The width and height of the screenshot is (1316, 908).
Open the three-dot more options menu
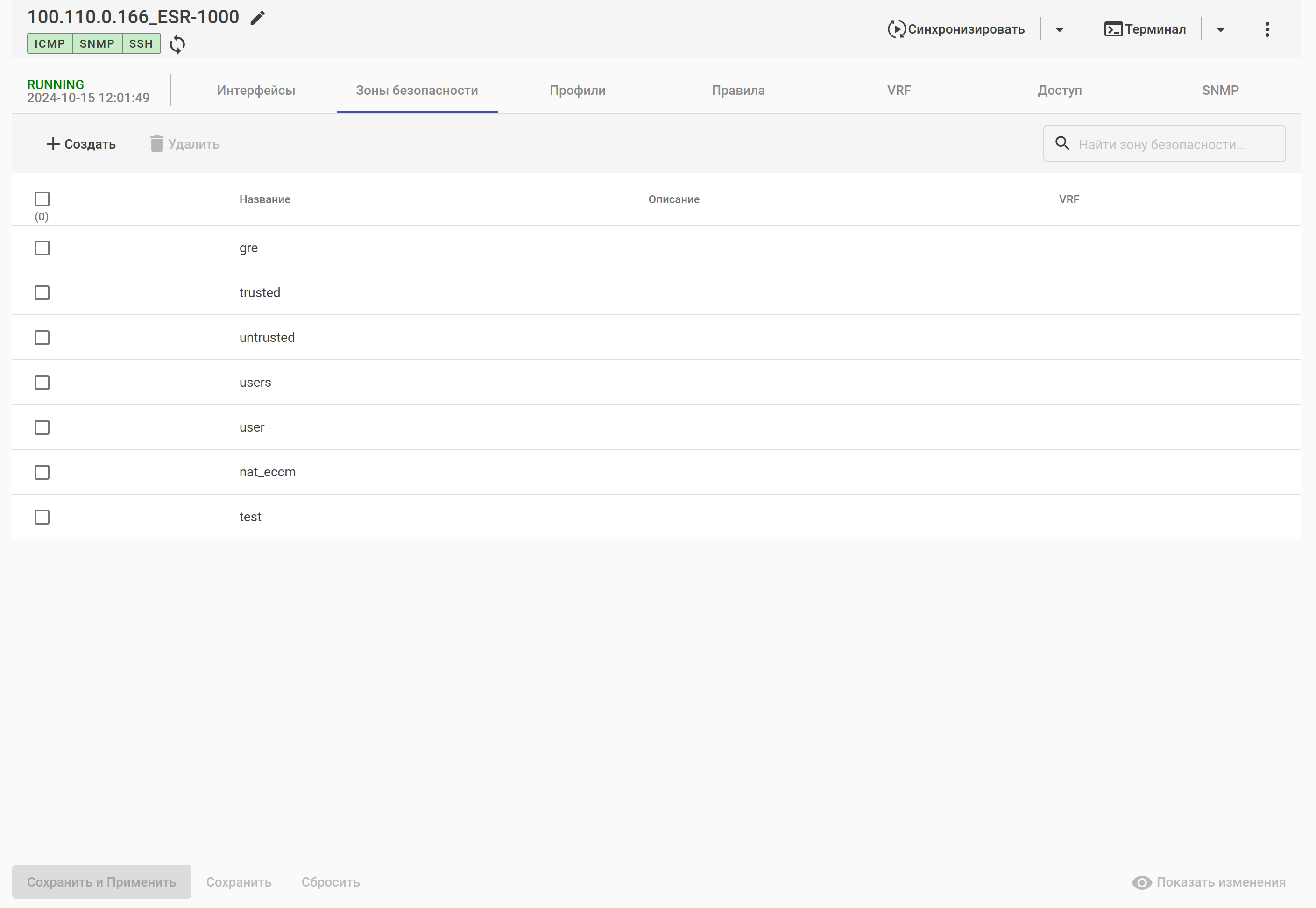[x=1266, y=29]
